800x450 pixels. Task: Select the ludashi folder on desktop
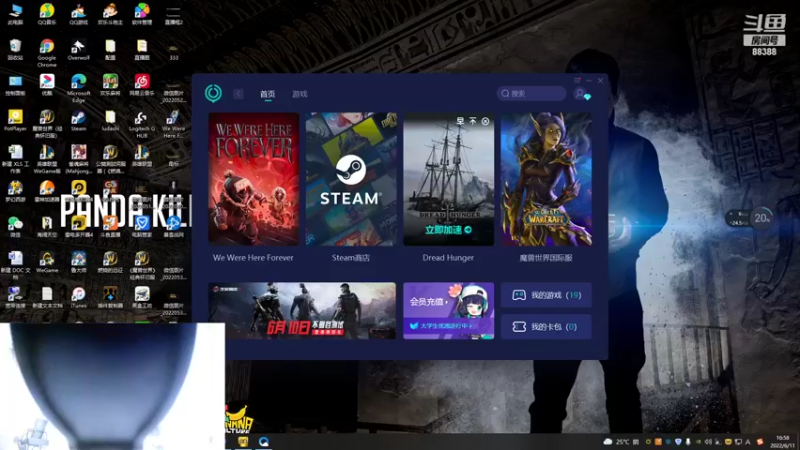[110, 120]
